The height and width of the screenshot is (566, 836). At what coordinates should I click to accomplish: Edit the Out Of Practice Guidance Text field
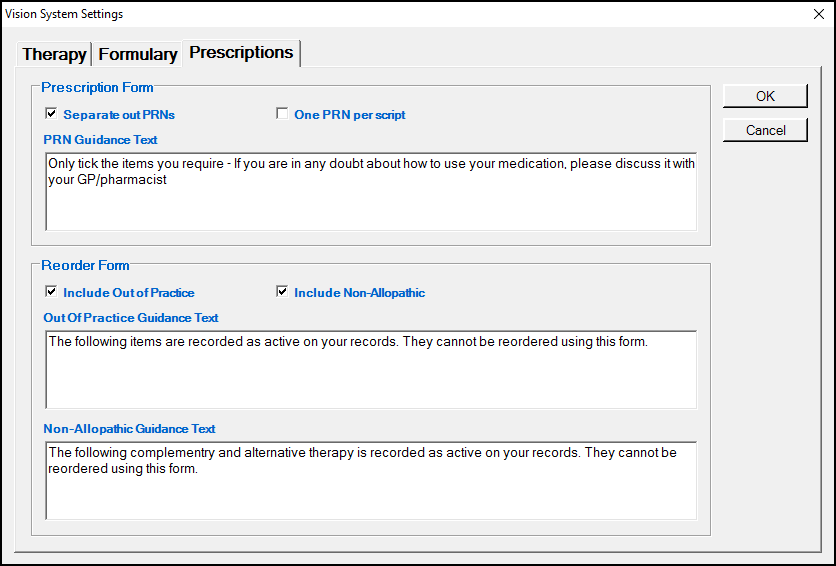[x=370, y=370]
